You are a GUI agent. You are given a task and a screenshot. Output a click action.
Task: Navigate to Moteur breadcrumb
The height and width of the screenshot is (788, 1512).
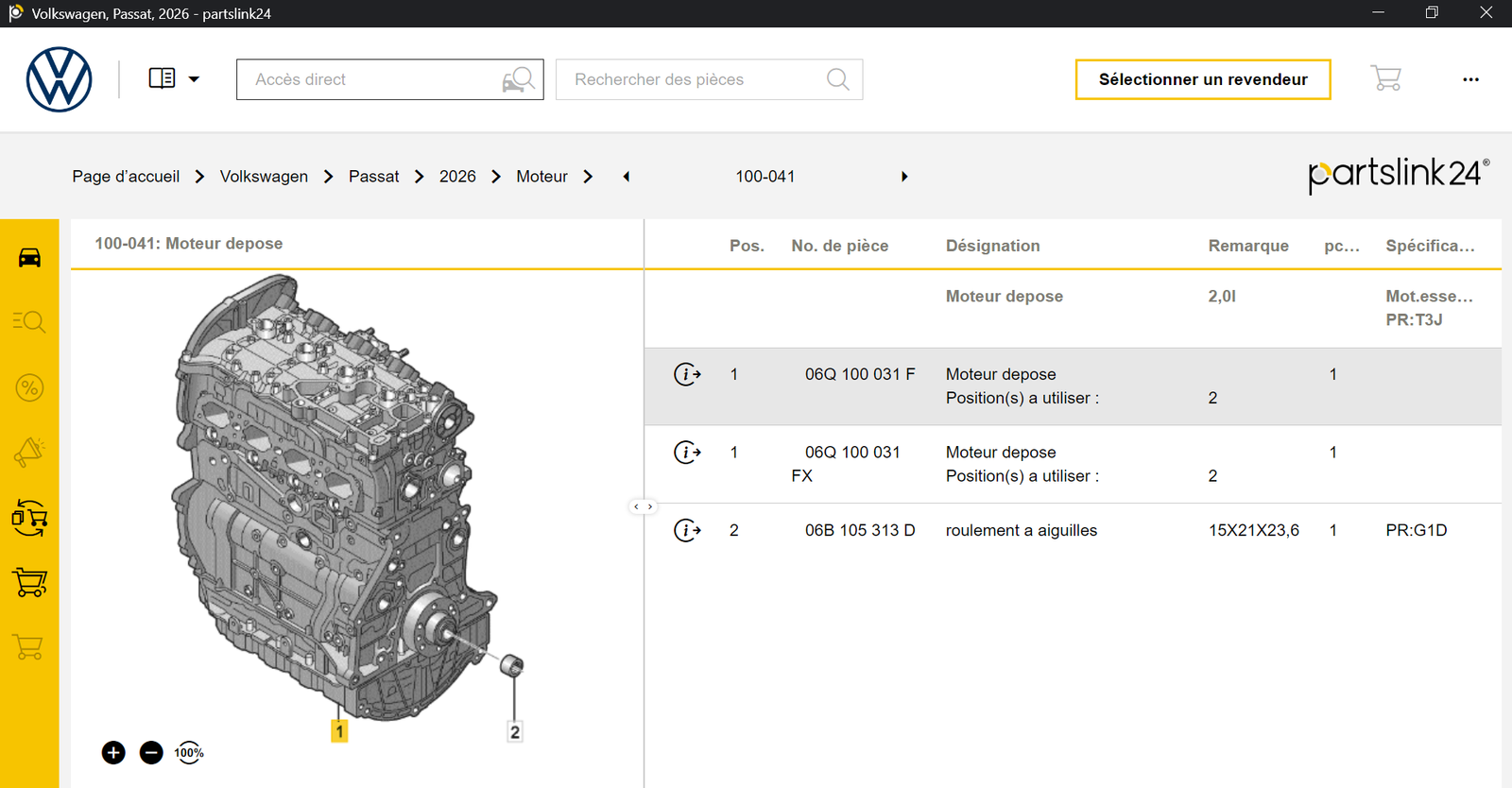(x=541, y=177)
